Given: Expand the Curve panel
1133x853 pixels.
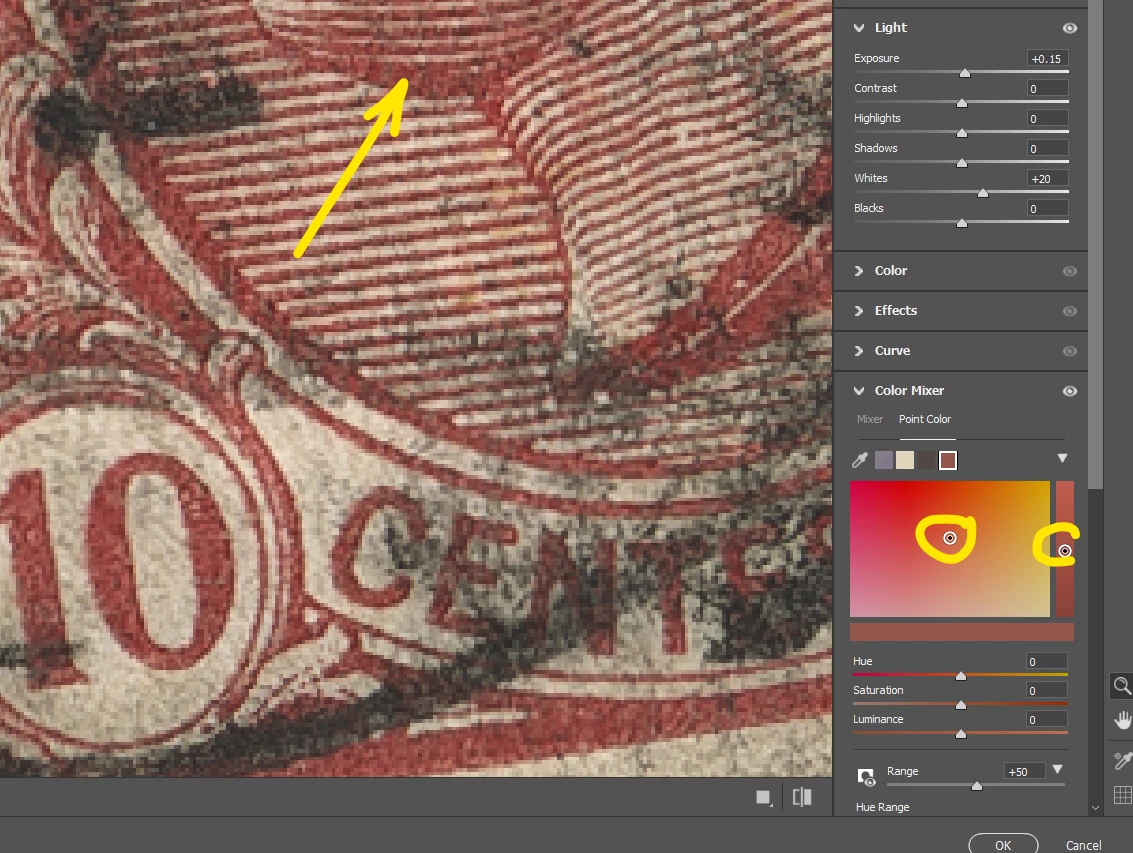Looking at the screenshot, I should point(859,351).
